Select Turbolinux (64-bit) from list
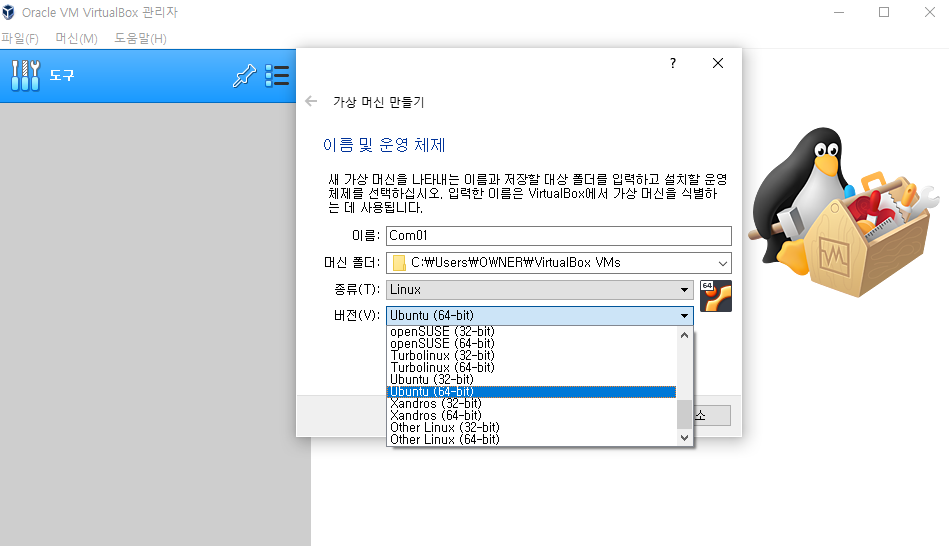This screenshot has height=546, width=949. tap(531, 367)
